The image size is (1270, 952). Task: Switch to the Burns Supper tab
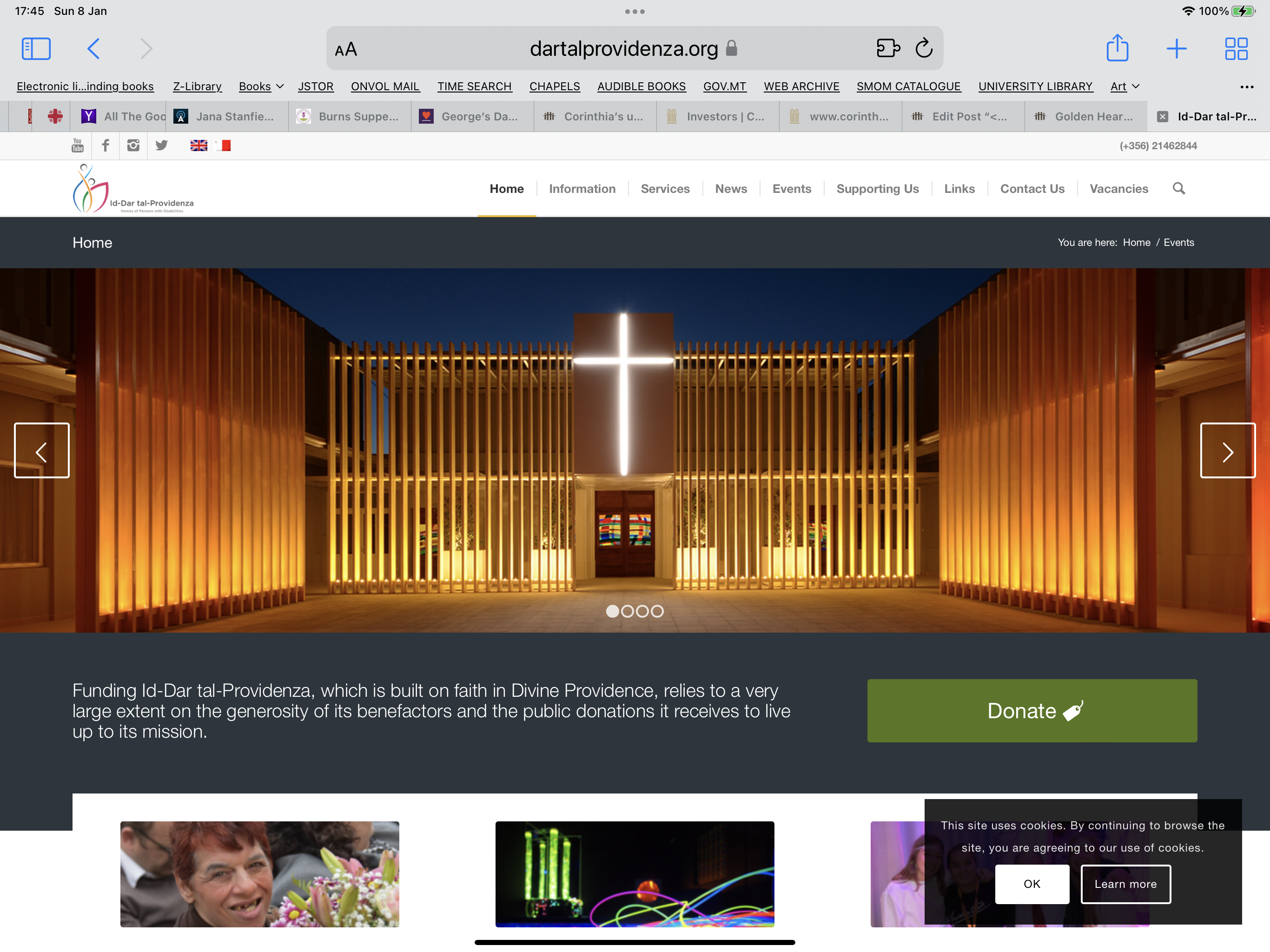tap(349, 117)
